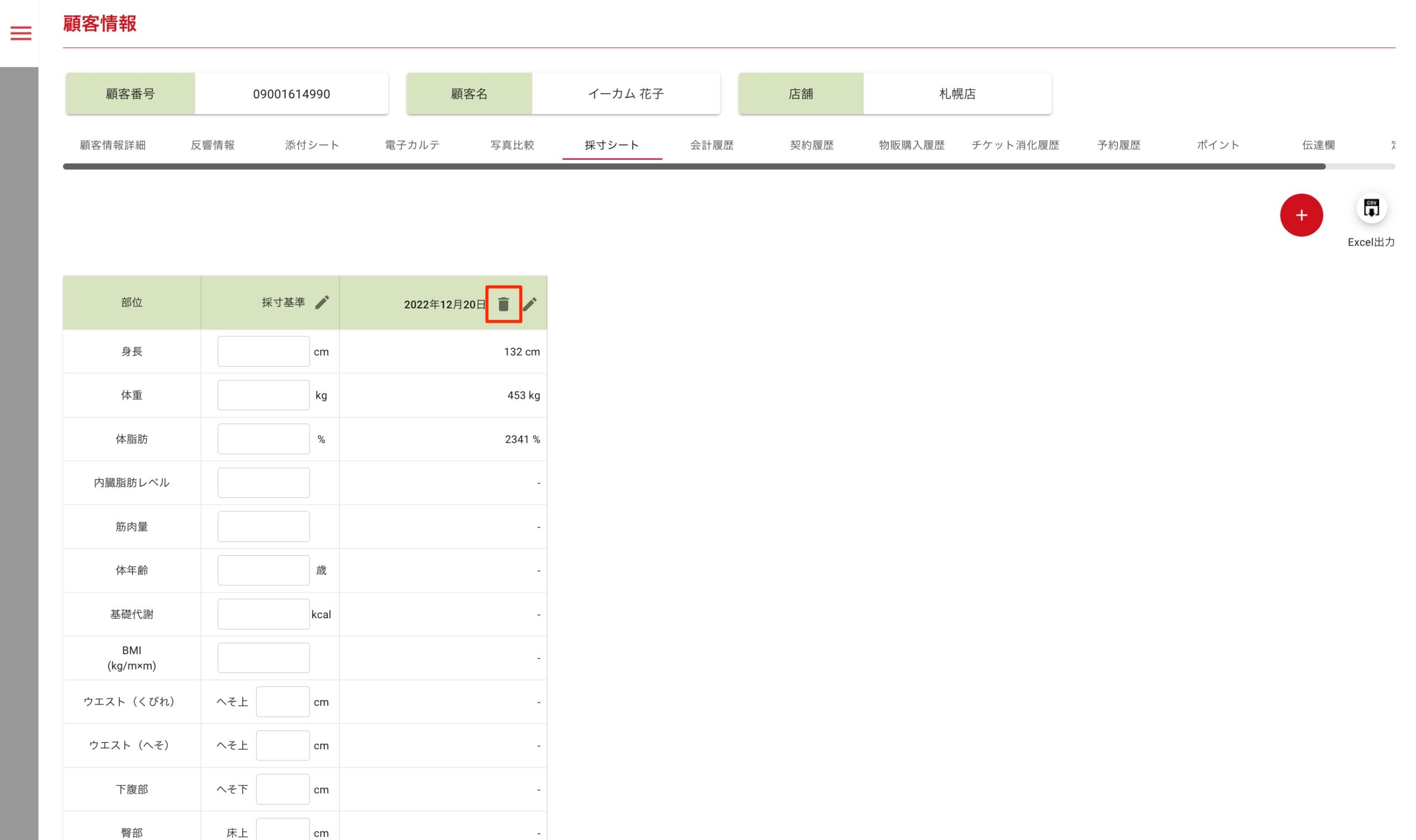Click the horizontal tab scrollbar
Image resolution: width=1416 pixels, height=840 pixels.
pyautogui.click(x=694, y=166)
